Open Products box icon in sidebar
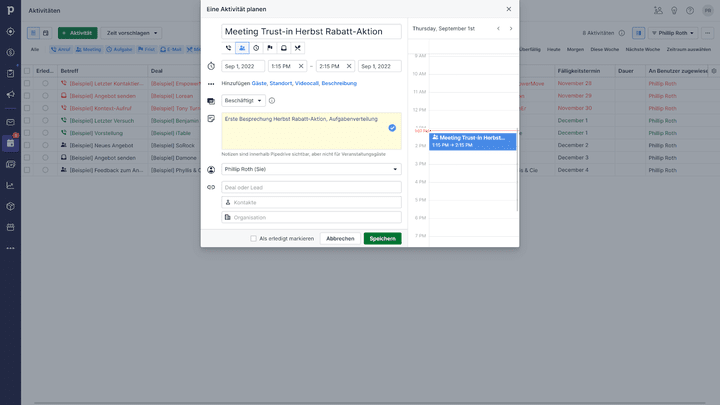Viewport: 720px width, 405px height. [10, 206]
